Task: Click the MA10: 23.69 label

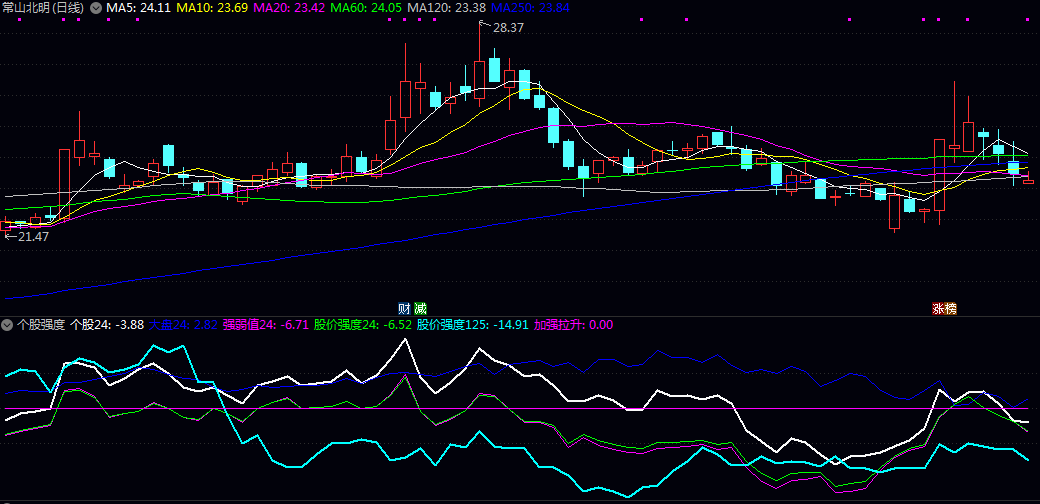Action: 213,9
